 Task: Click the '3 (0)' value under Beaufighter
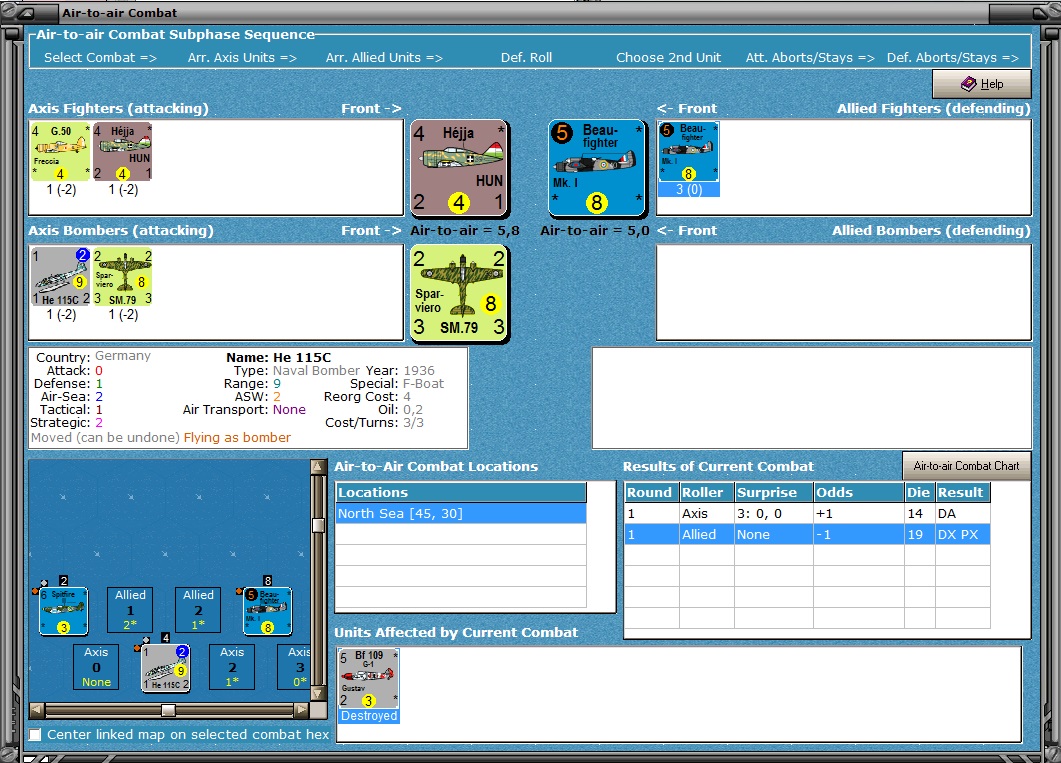[x=689, y=189]
